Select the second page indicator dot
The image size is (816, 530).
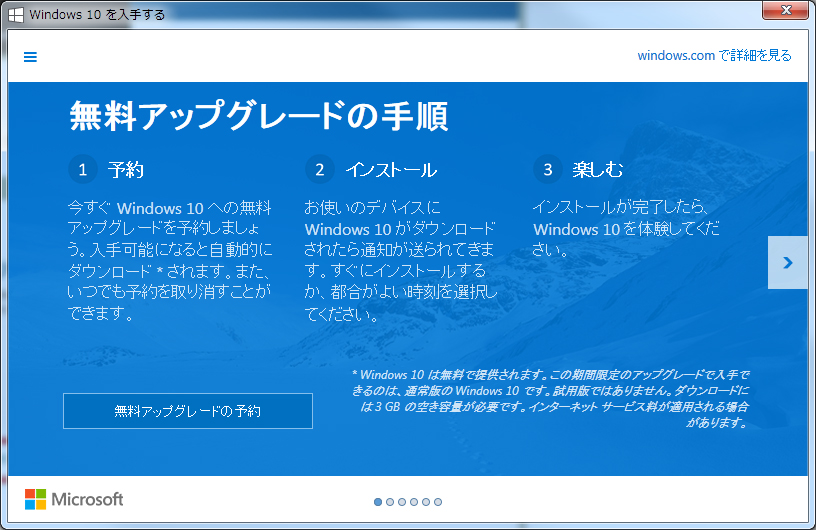(390, 502)
